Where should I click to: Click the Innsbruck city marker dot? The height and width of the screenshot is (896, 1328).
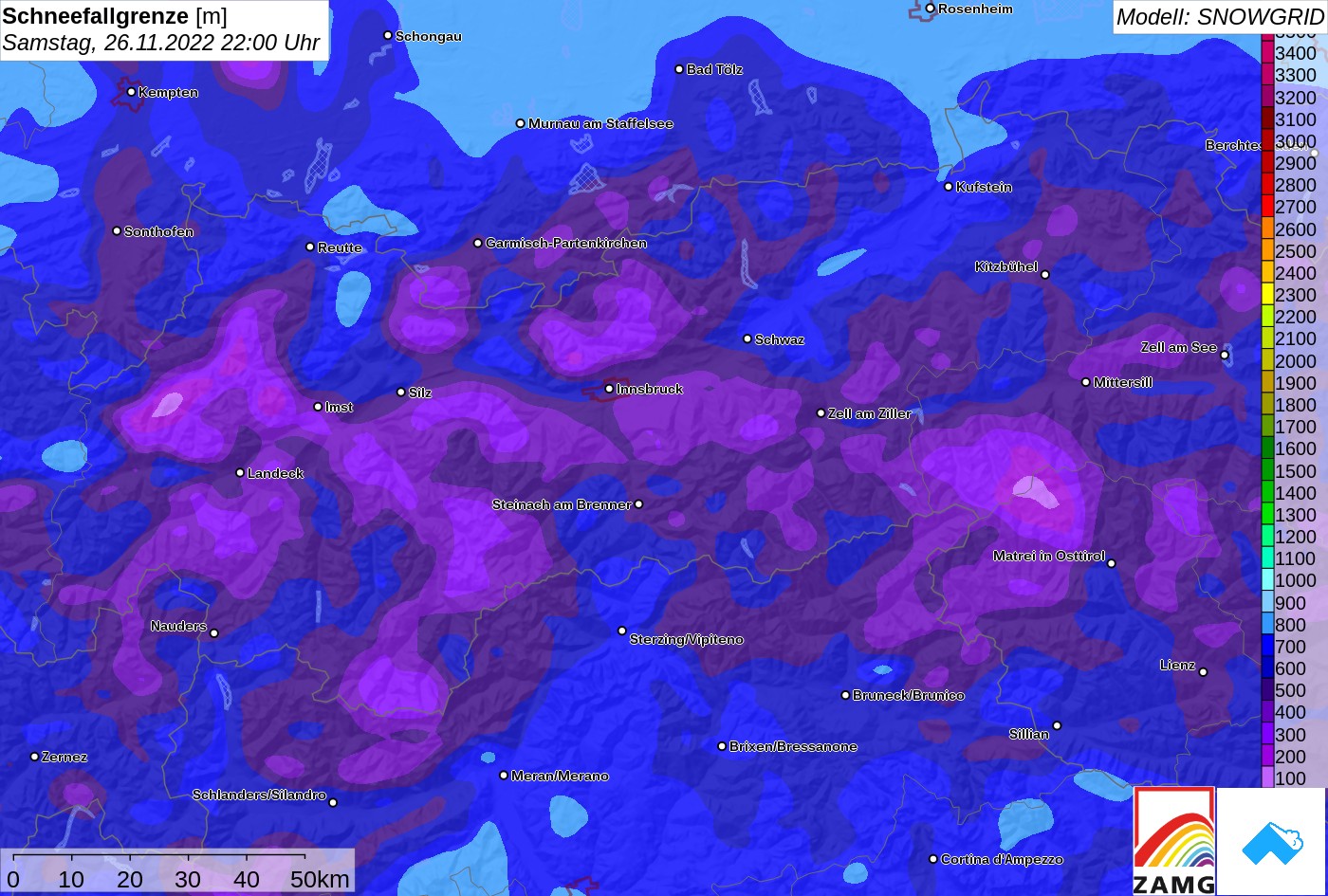click(609, 389)
